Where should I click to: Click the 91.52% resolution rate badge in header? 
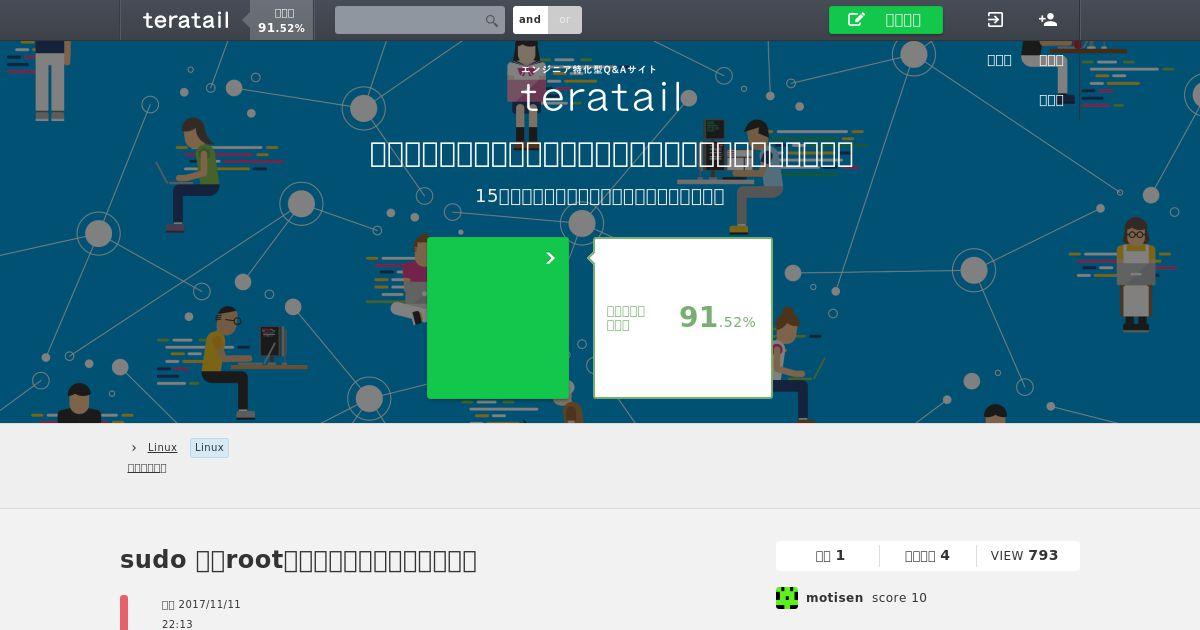coord(282,20)
